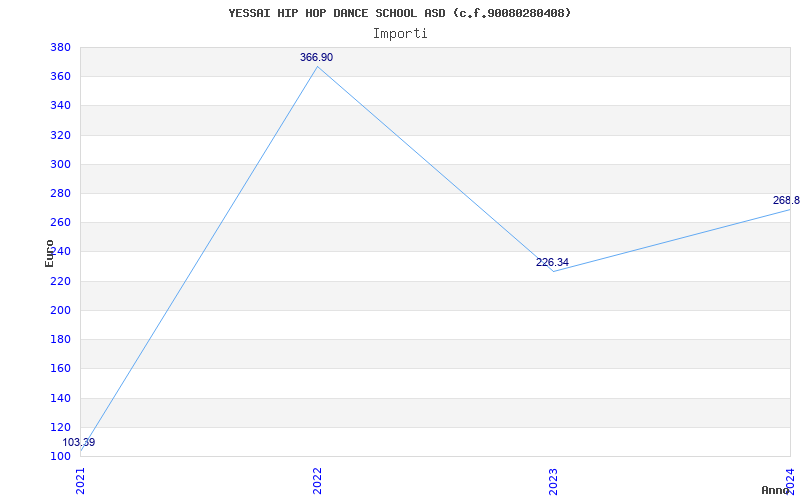This screenshot has height=500, width=800.
Task: Click the Euro y-axis title
Action: (49, 253)
